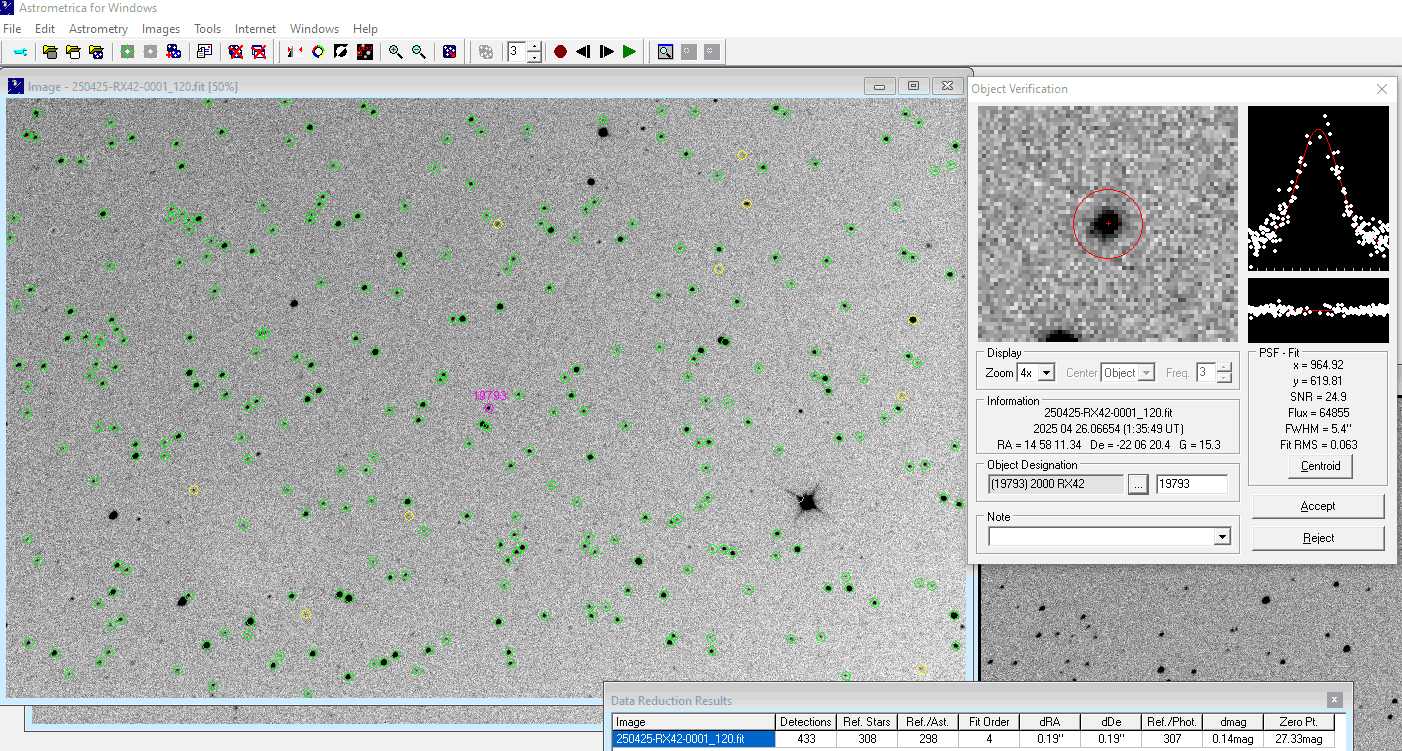Click the Zoom Out magnifier icon in the toolbar

(x=419, y=51)
